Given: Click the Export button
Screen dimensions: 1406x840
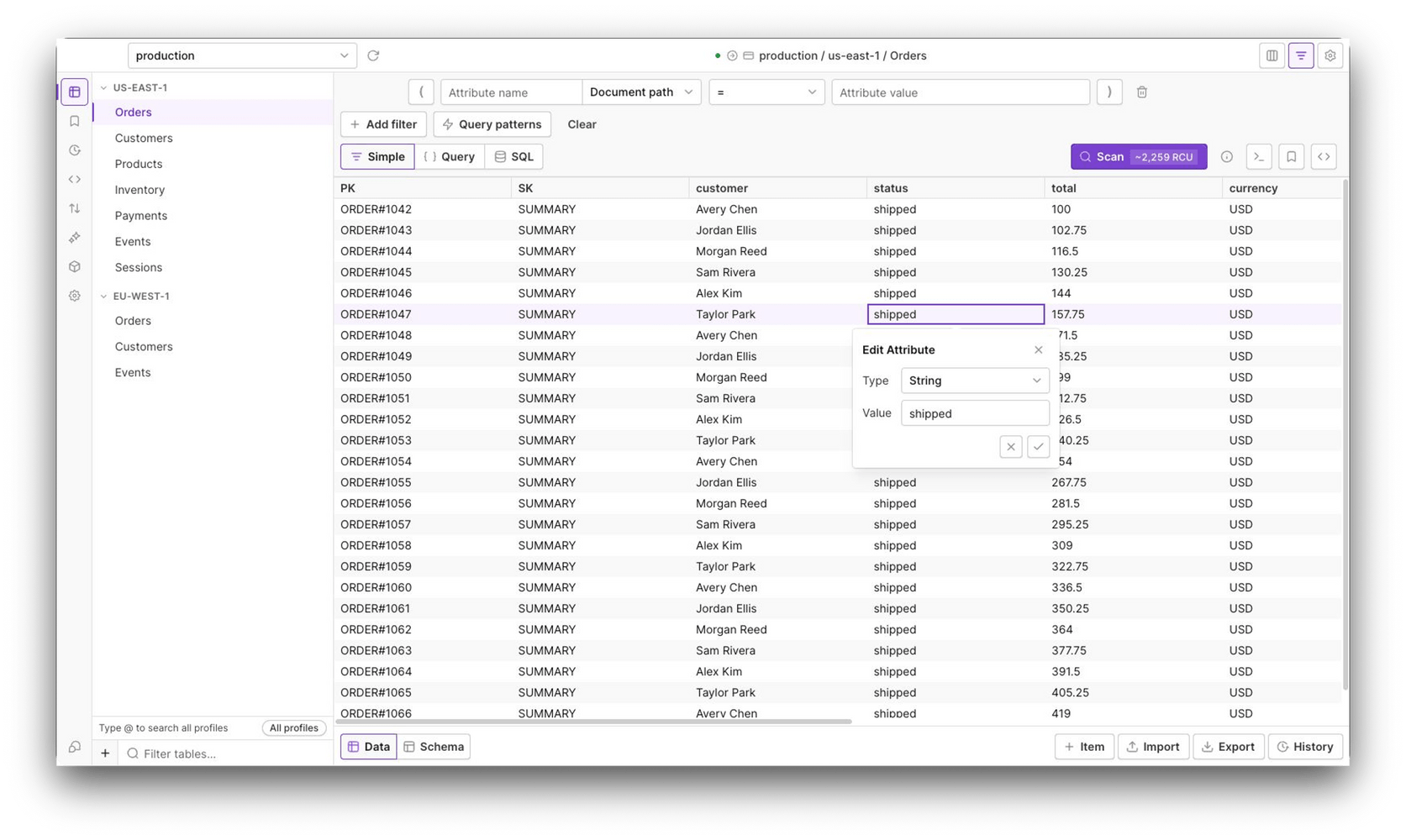Looking at the screenshot, I should click(x=1228, y=747).
